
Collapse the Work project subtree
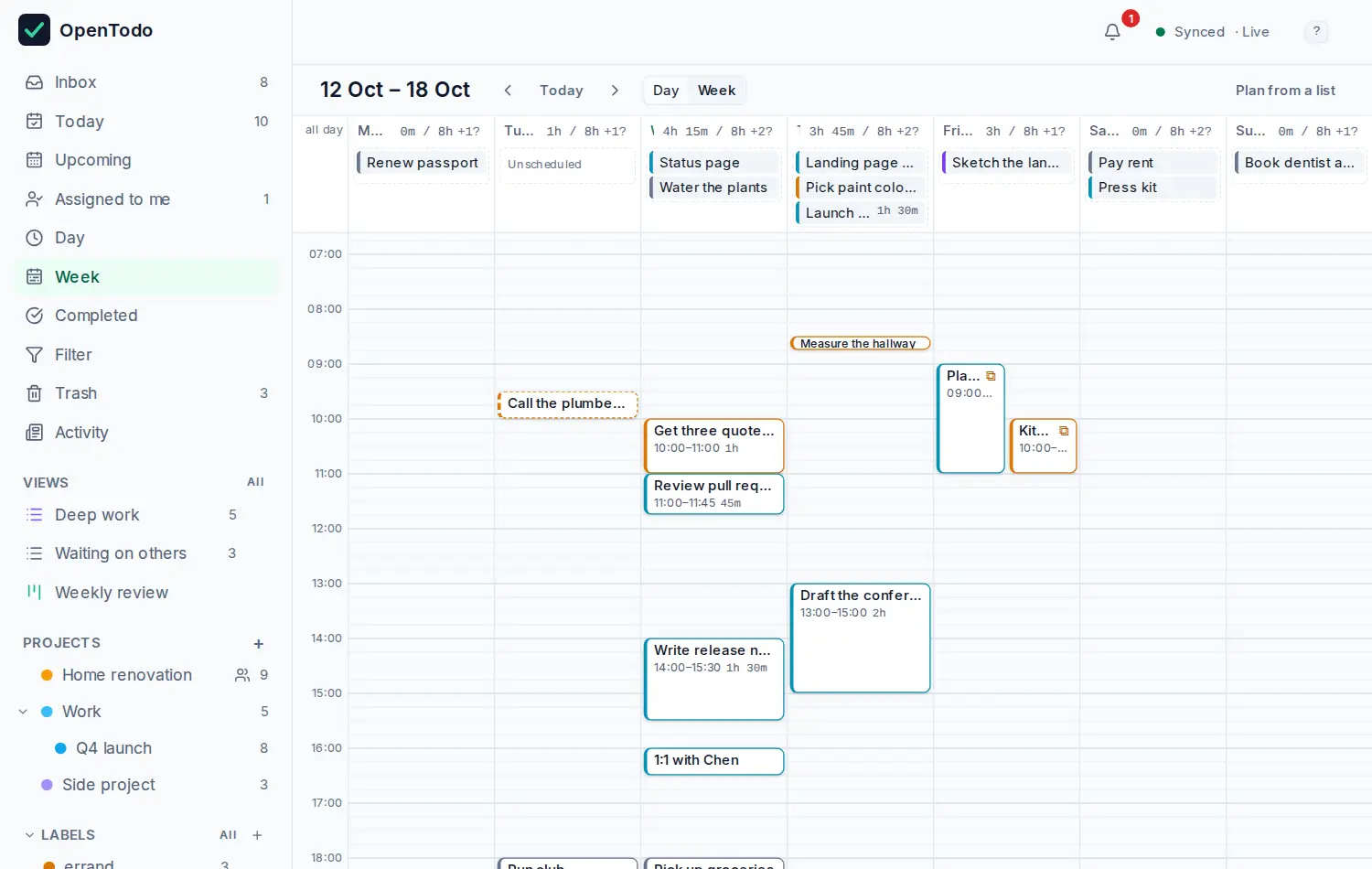tap(23, 712)
